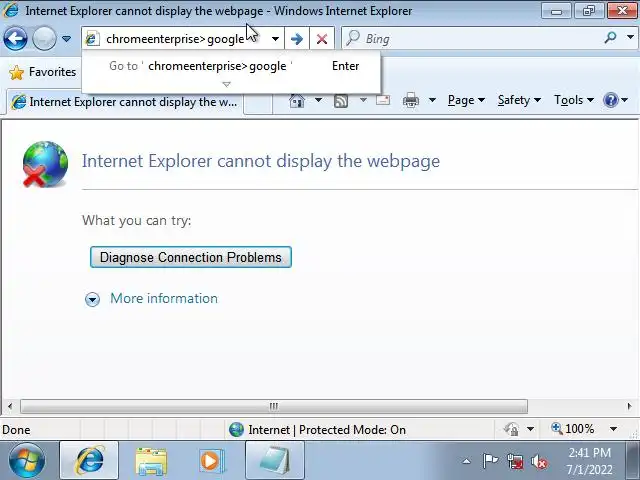The image size is (640, 480).
Task: Open the Home button dropdown arrow
Action: click(318, 100)
